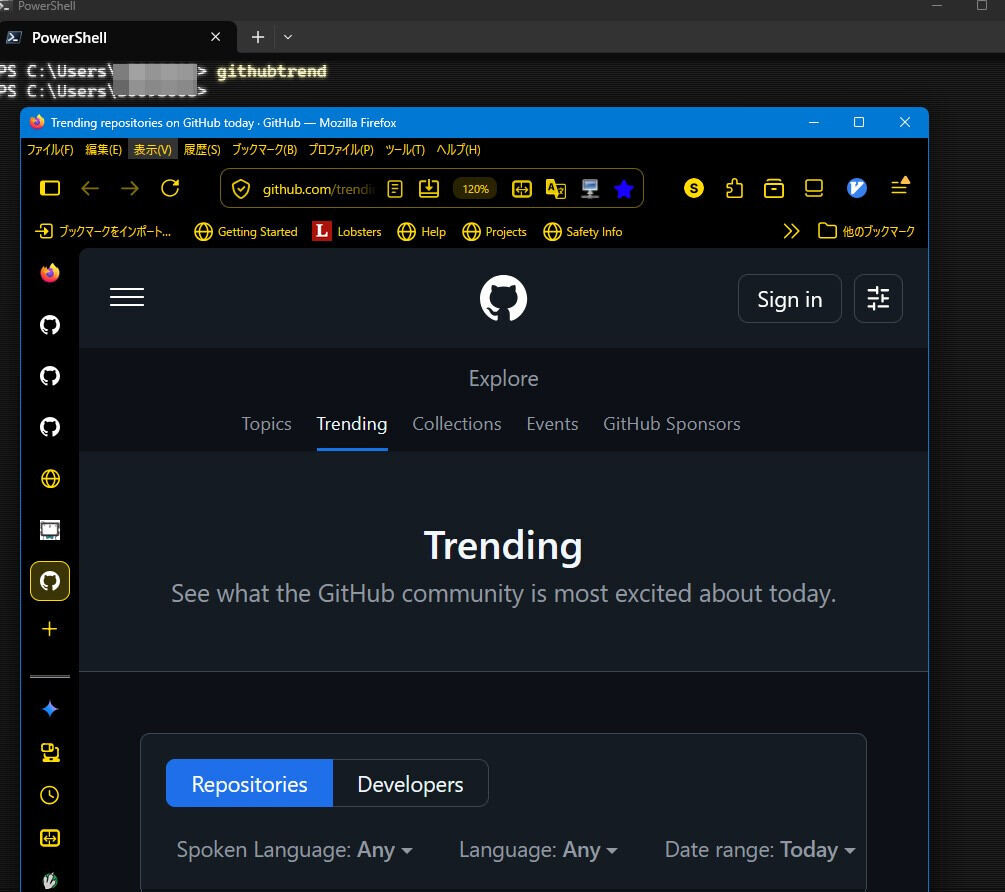1005x892 pixels.
Task: Open the Events tab
Action: click(x=552, y=424)
